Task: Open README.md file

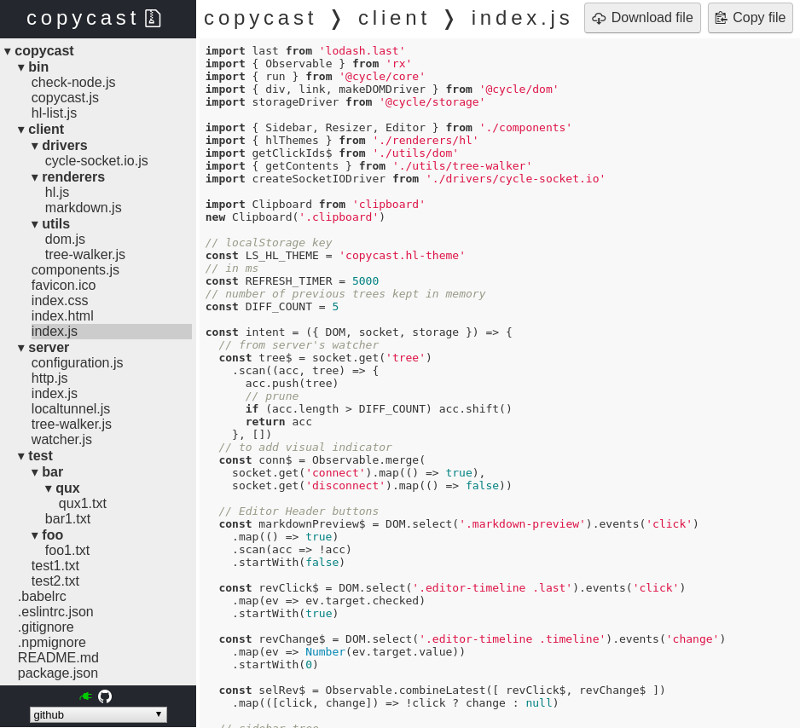Action: point(58,658)
